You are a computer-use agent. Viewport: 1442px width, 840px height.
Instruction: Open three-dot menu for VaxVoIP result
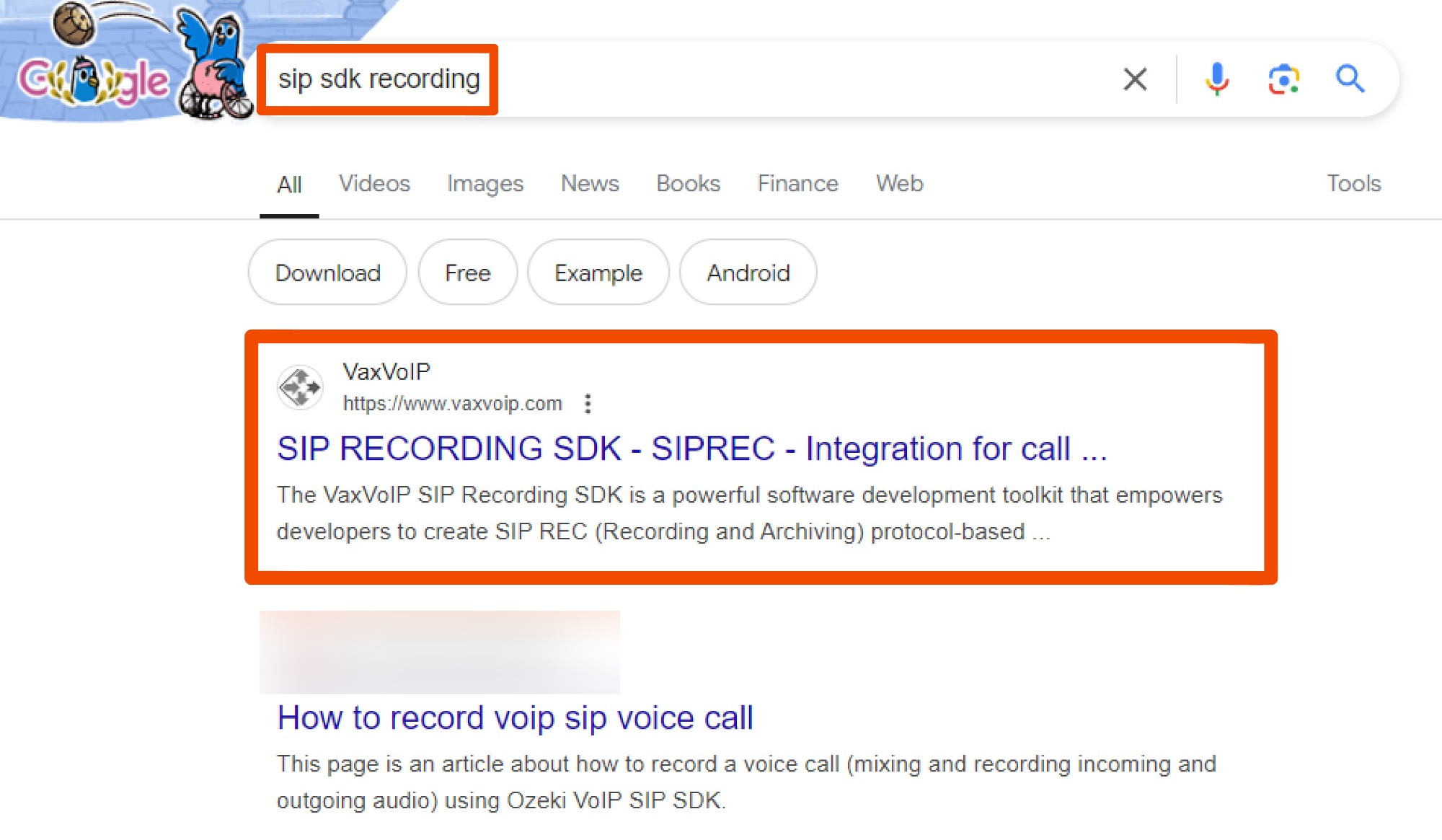point(588,404)
